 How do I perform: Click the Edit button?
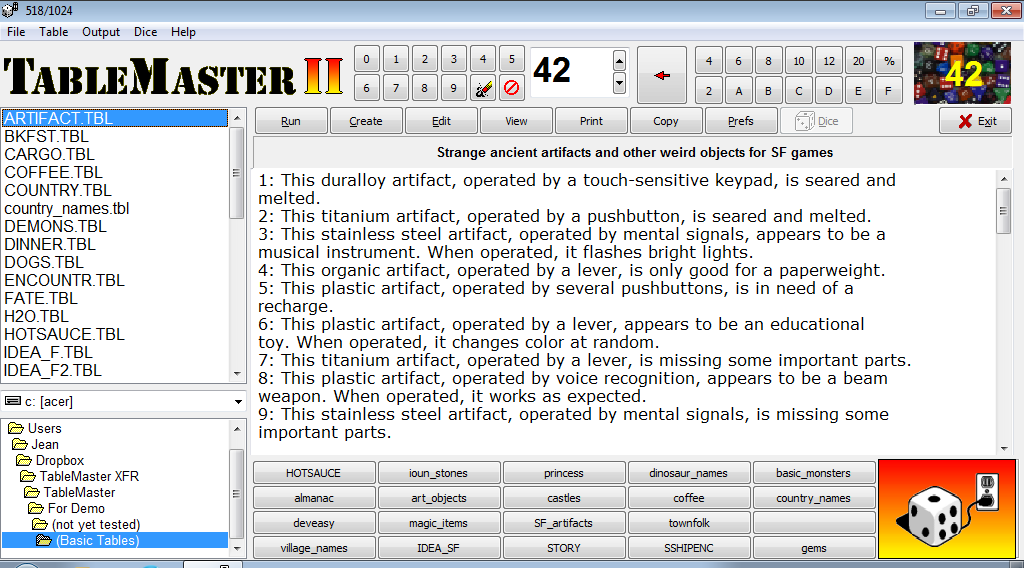pos(441,121)
